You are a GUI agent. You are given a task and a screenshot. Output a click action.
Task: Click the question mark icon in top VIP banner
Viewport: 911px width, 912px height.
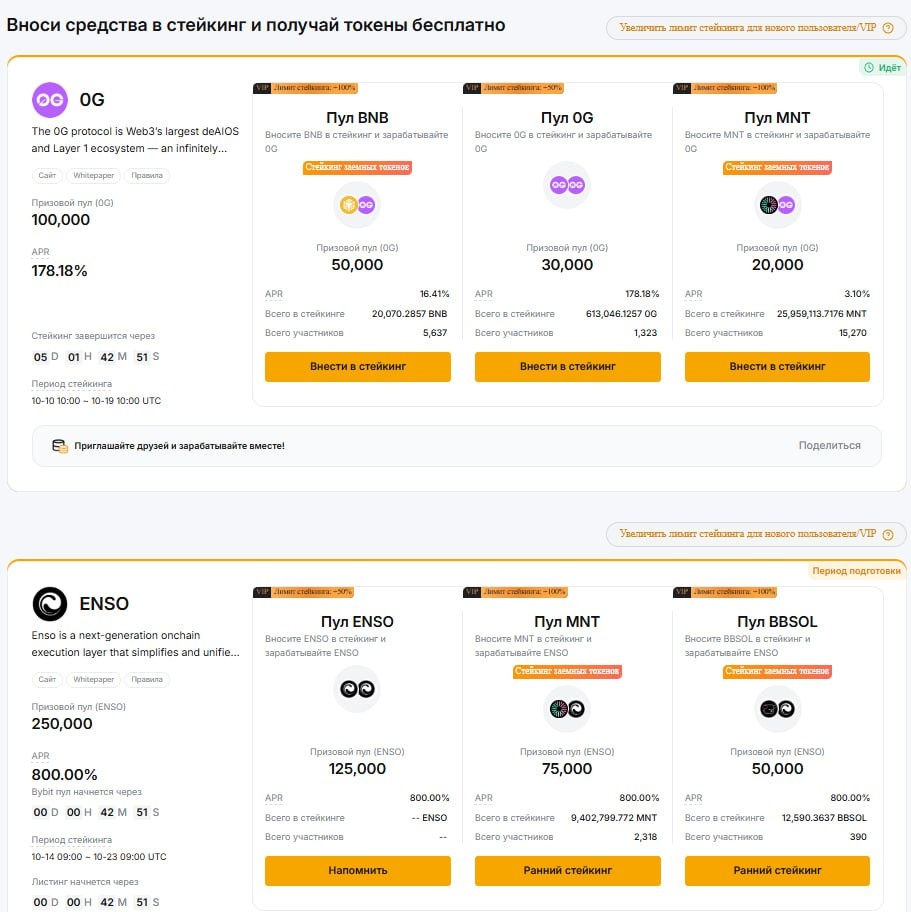tap(887, 28)
